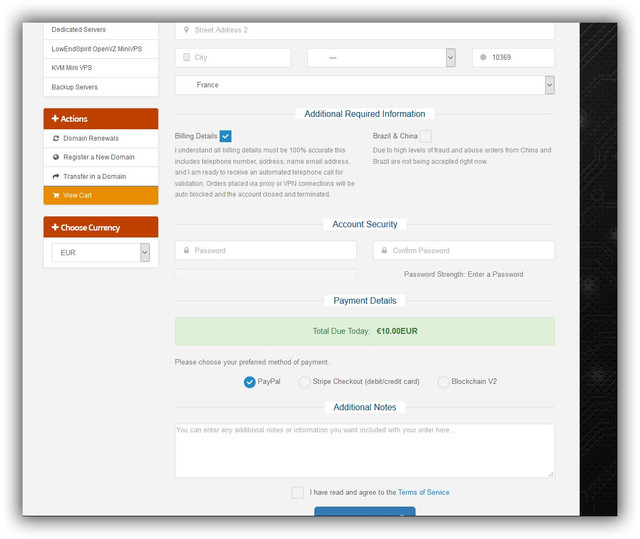Click the Password field

pos(266,251)
